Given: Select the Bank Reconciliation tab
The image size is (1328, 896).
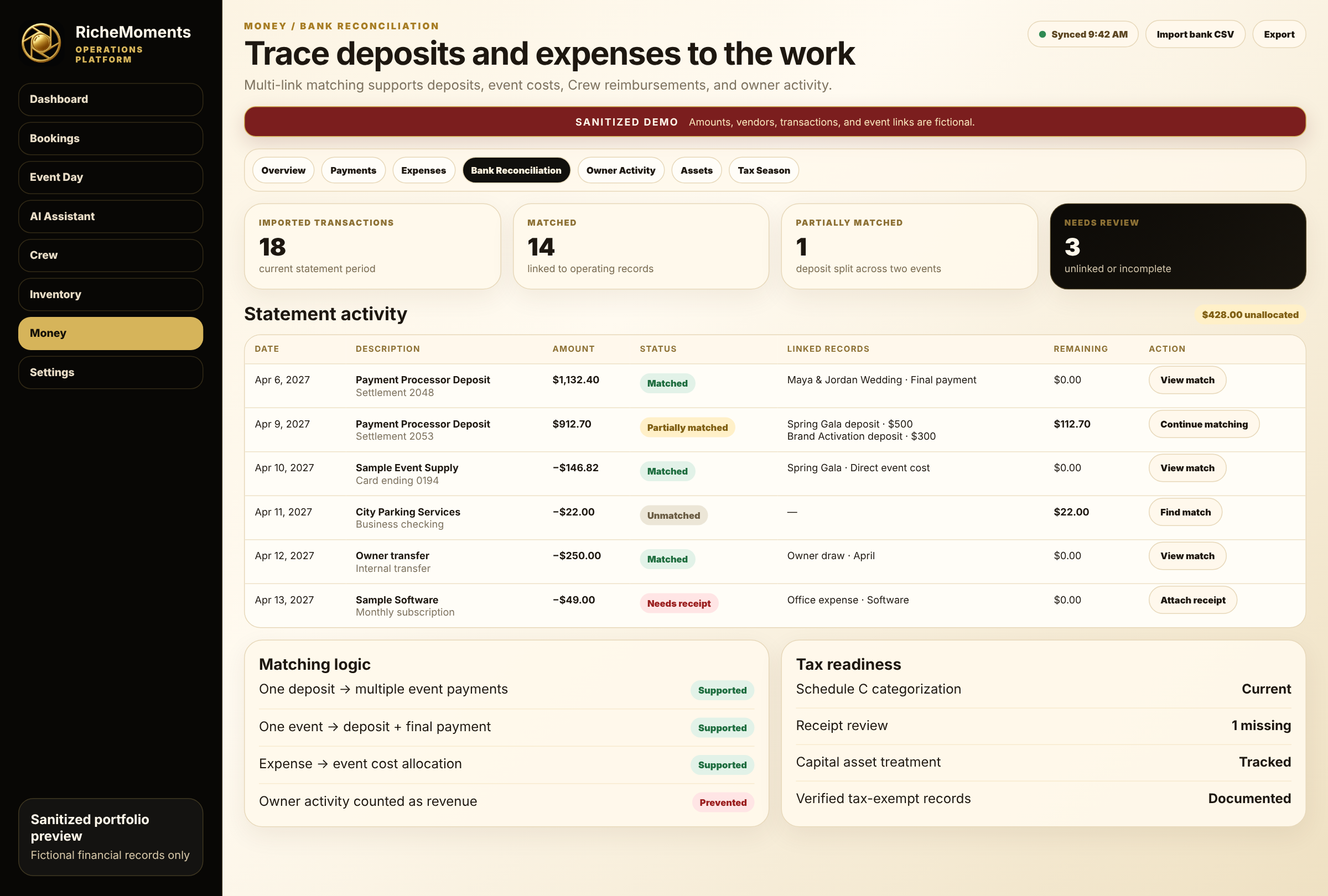Looking at the screenshot, I should pos(516,170).
